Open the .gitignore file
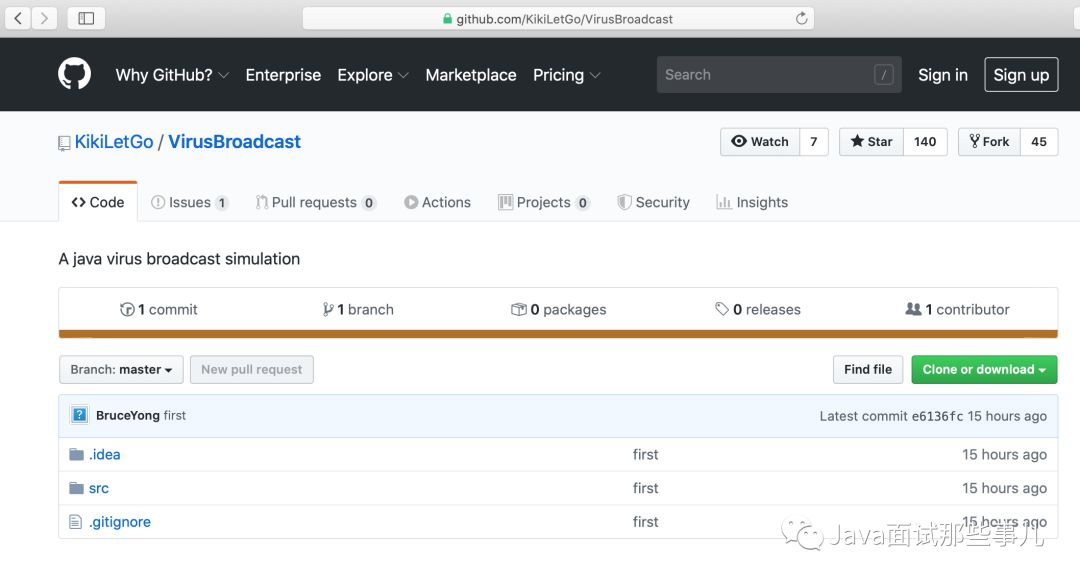 (120, 522)
